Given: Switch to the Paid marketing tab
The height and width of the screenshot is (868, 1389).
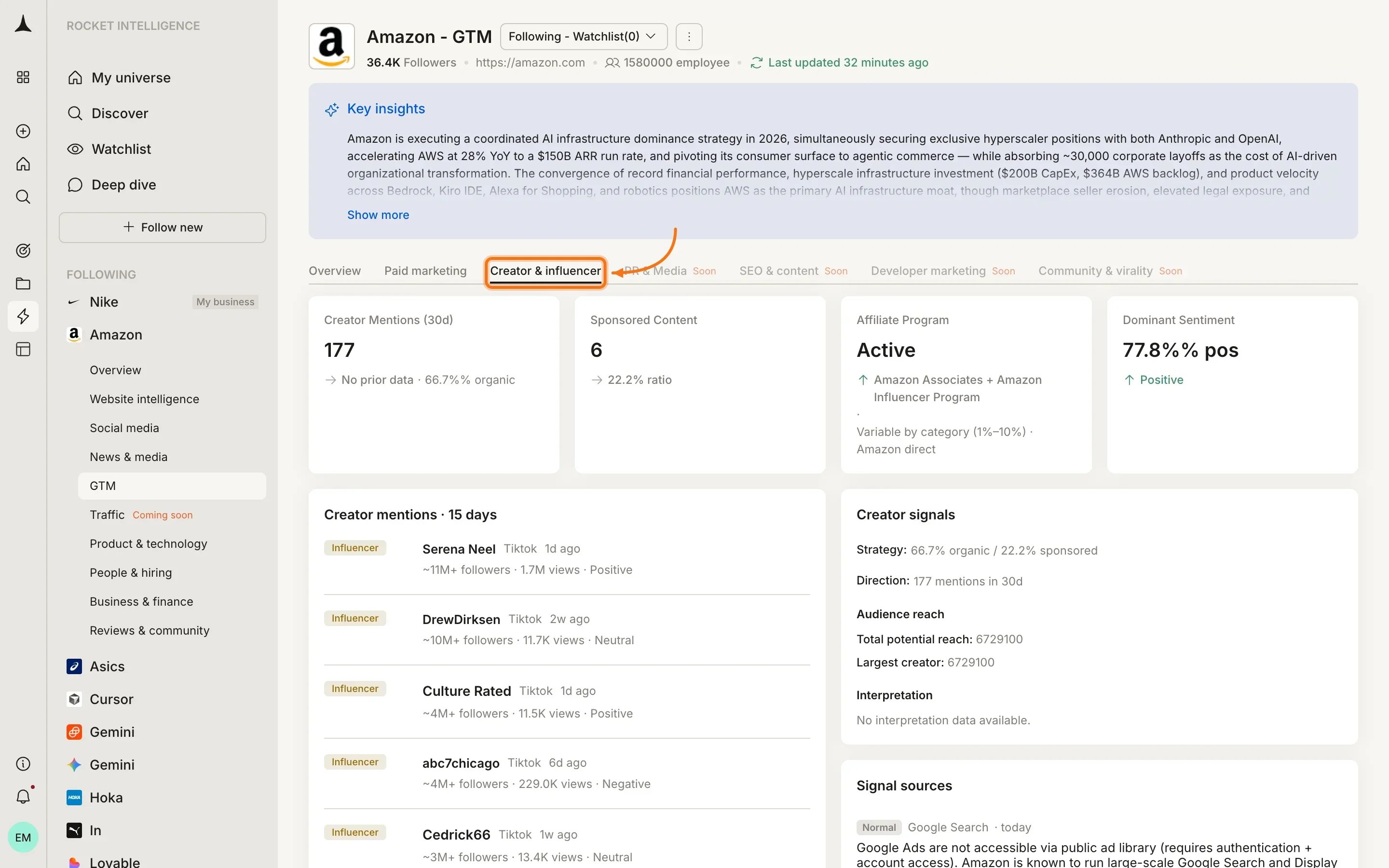Looking at the screenshot, I should click(x=425, y=271).
